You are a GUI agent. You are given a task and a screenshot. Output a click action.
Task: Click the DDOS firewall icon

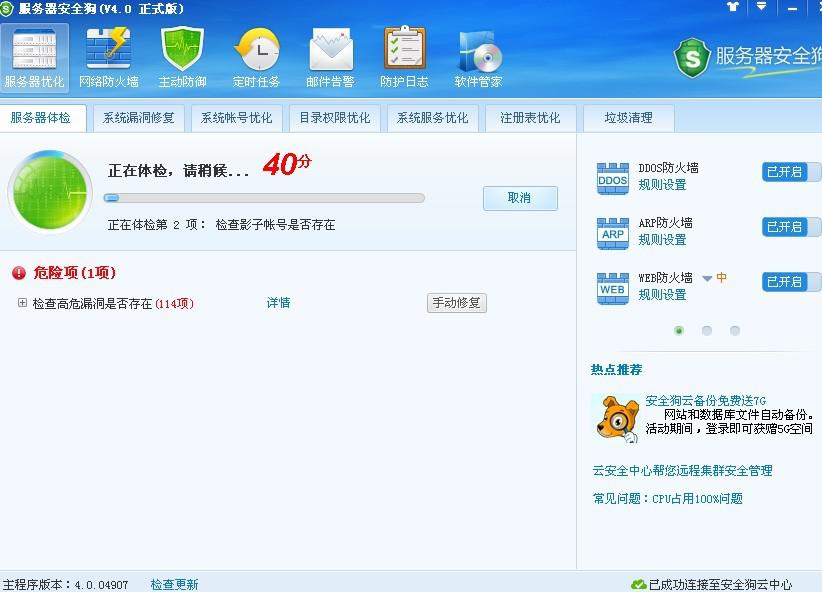pos(612,178)
